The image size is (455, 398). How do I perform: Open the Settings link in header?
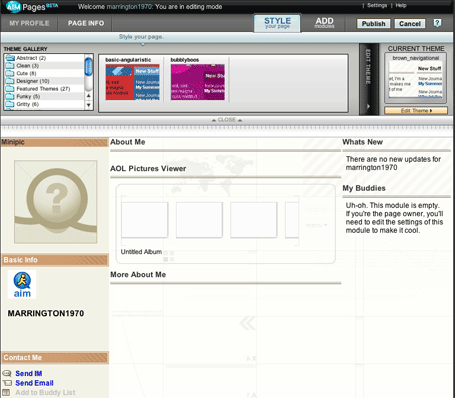coord(377,5)
